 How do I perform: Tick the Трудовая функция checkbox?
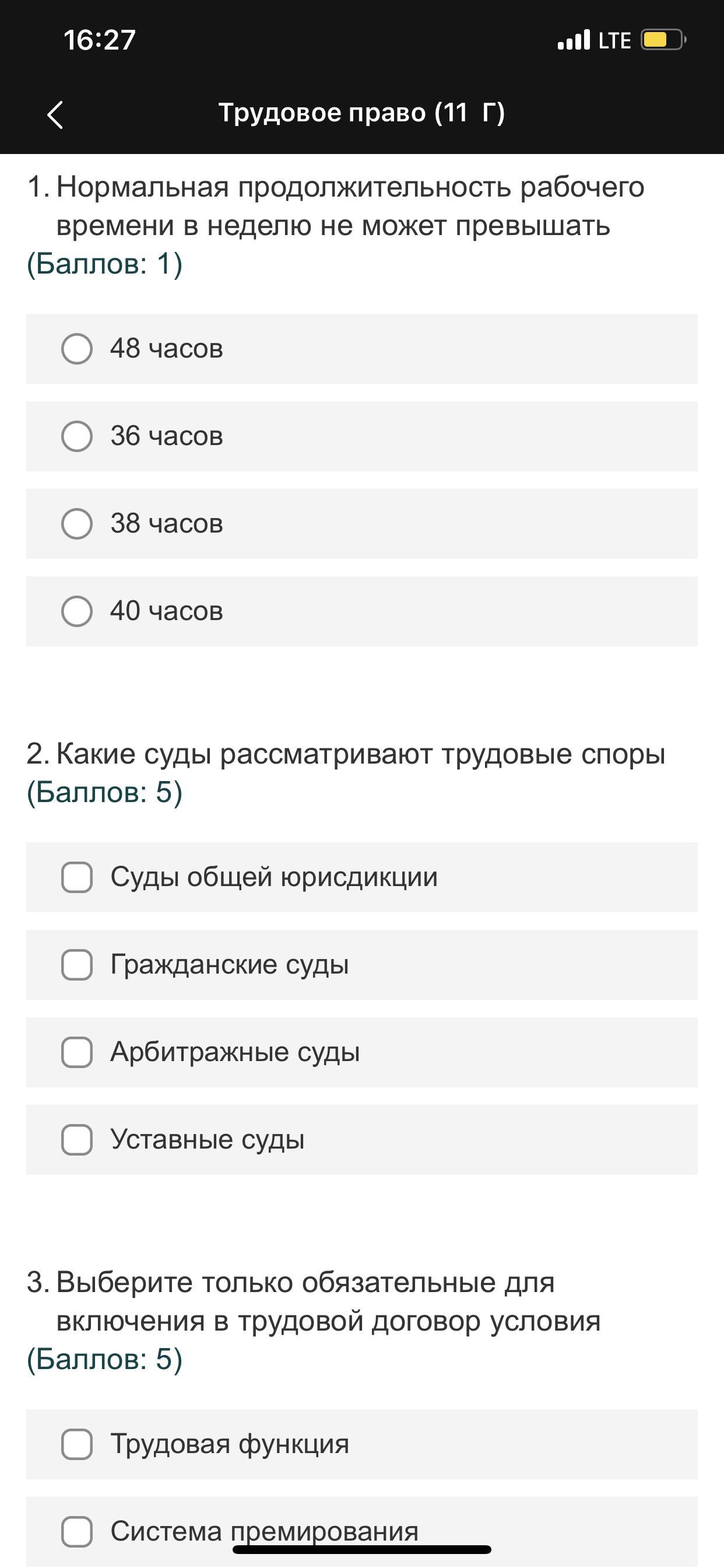click(x=78, y=1444)
